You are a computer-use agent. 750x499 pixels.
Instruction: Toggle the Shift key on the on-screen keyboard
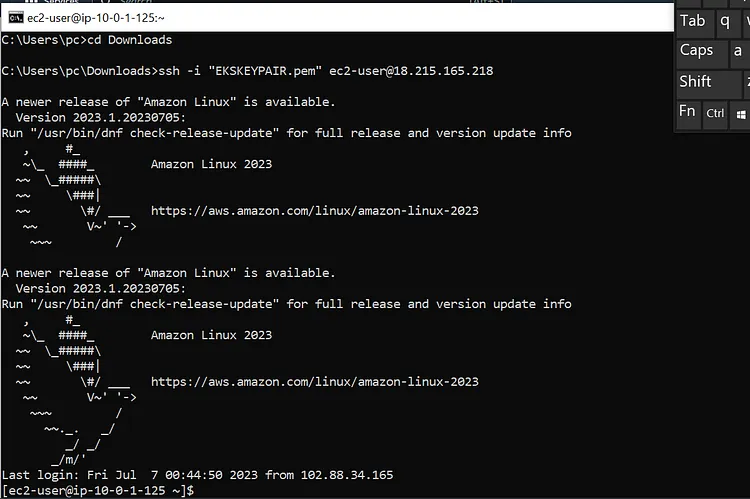[x=708, y=82]
